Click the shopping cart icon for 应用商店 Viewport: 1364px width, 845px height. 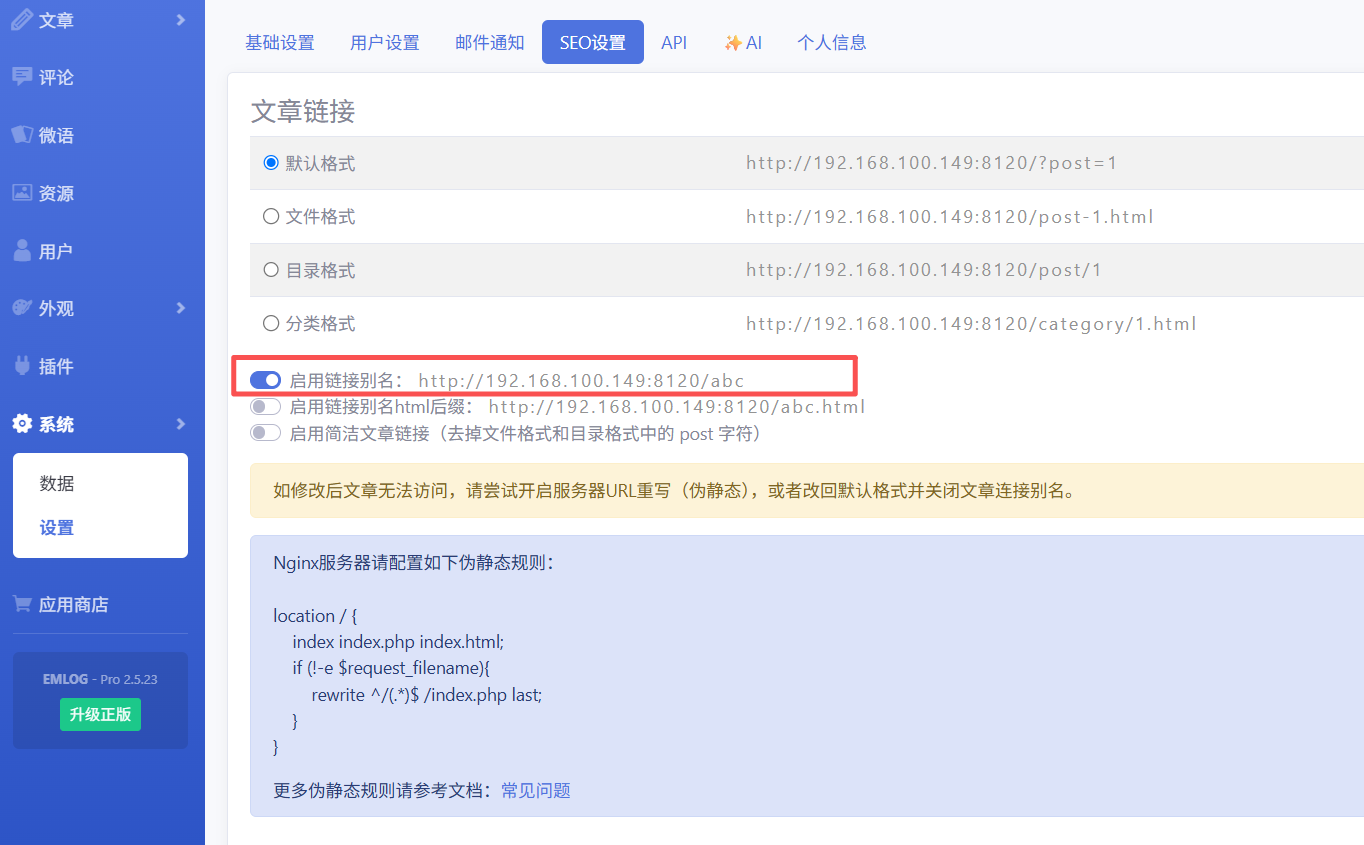[x=22, y=604]
